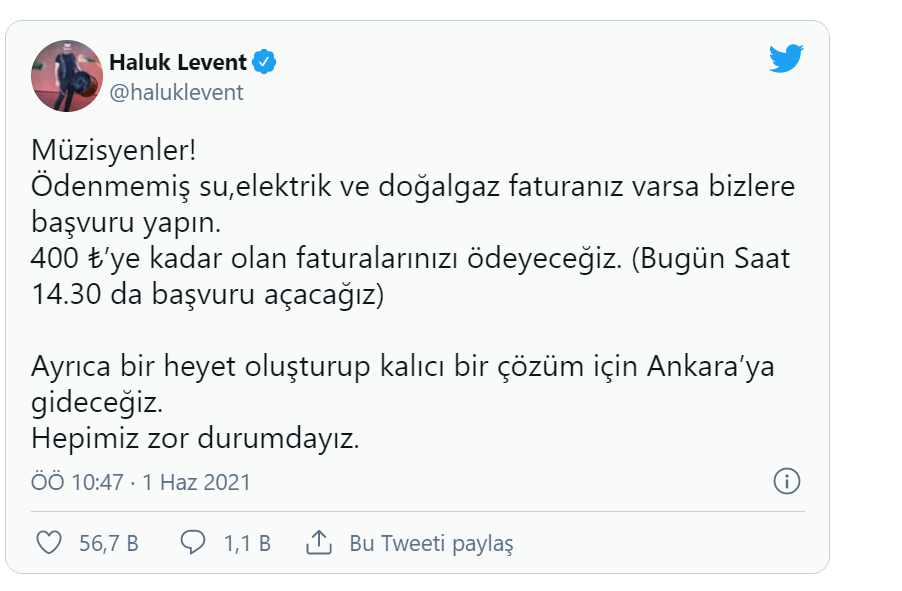Click the "14.30 da başvuru açacağız" line
This screenshot has height=591, width=902.
point(208,295)
